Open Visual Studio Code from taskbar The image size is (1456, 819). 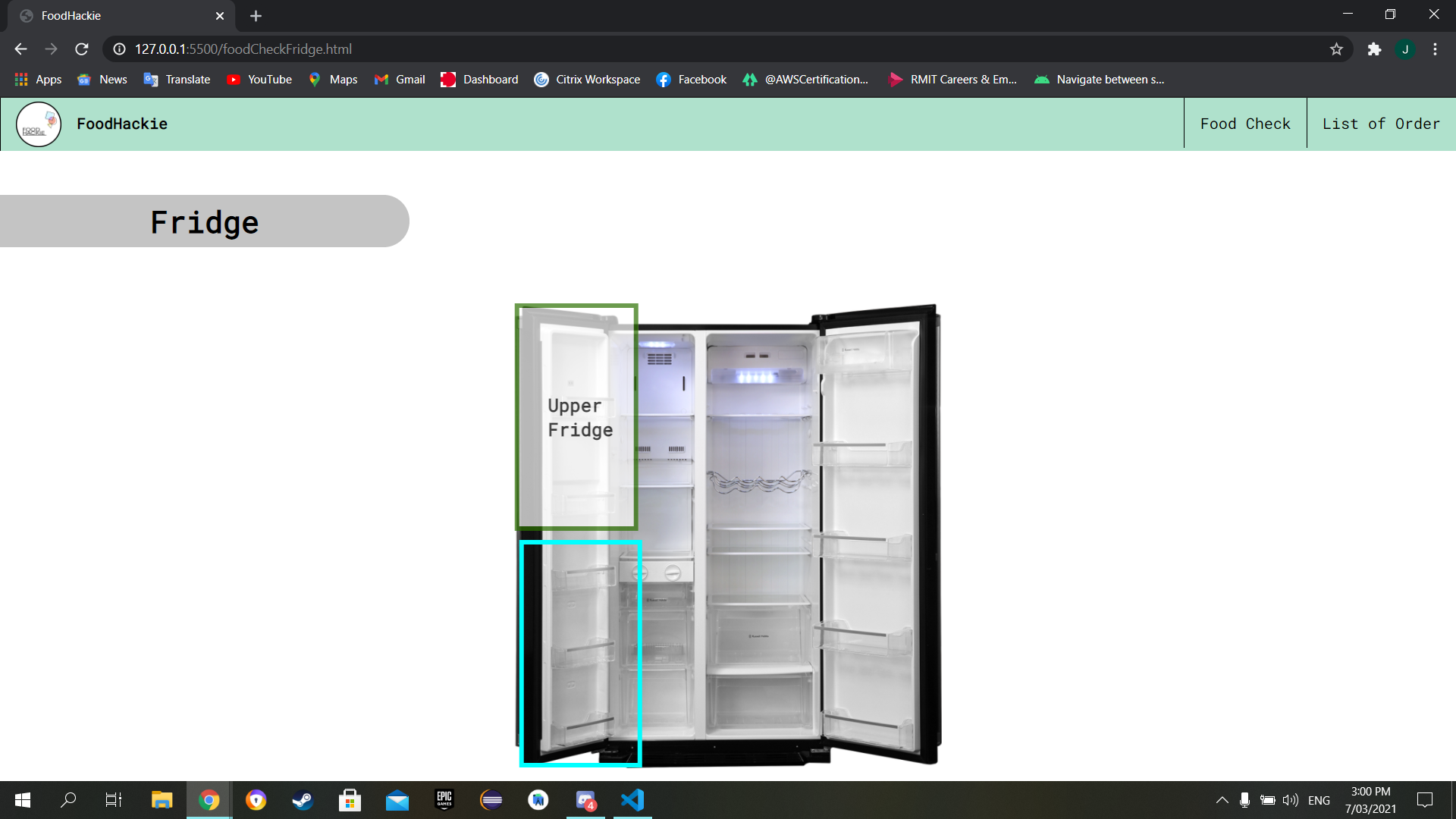(632, 800)
